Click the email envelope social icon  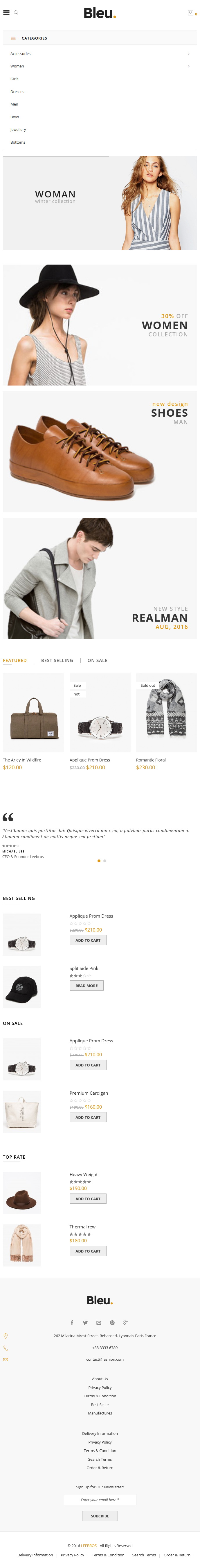pos(98,1322)
